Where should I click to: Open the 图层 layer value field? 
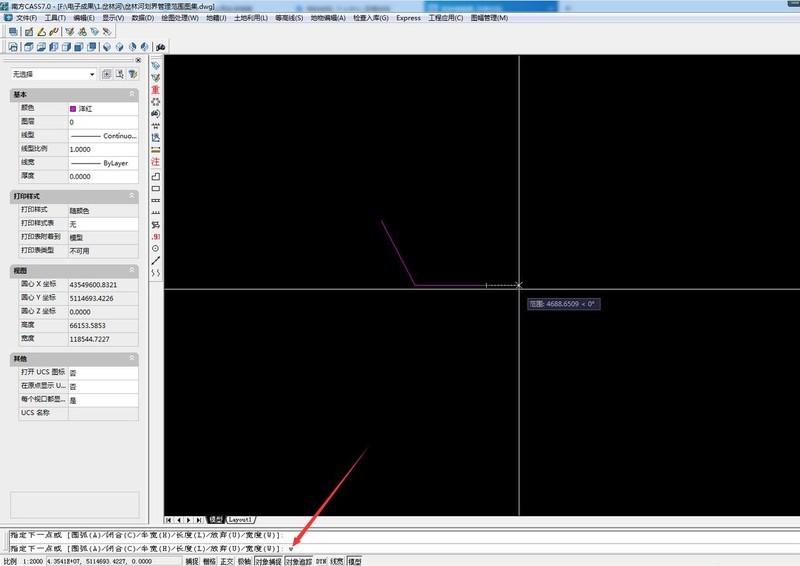click(103, 122)
